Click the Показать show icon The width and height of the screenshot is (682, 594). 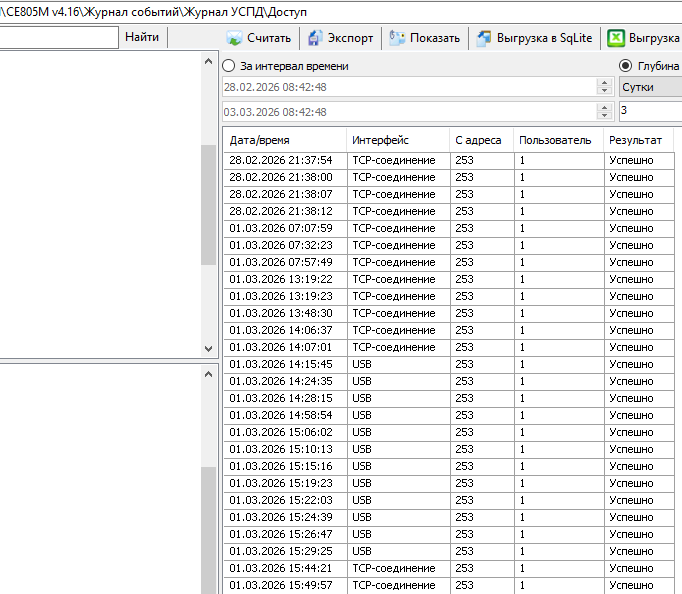398,39
